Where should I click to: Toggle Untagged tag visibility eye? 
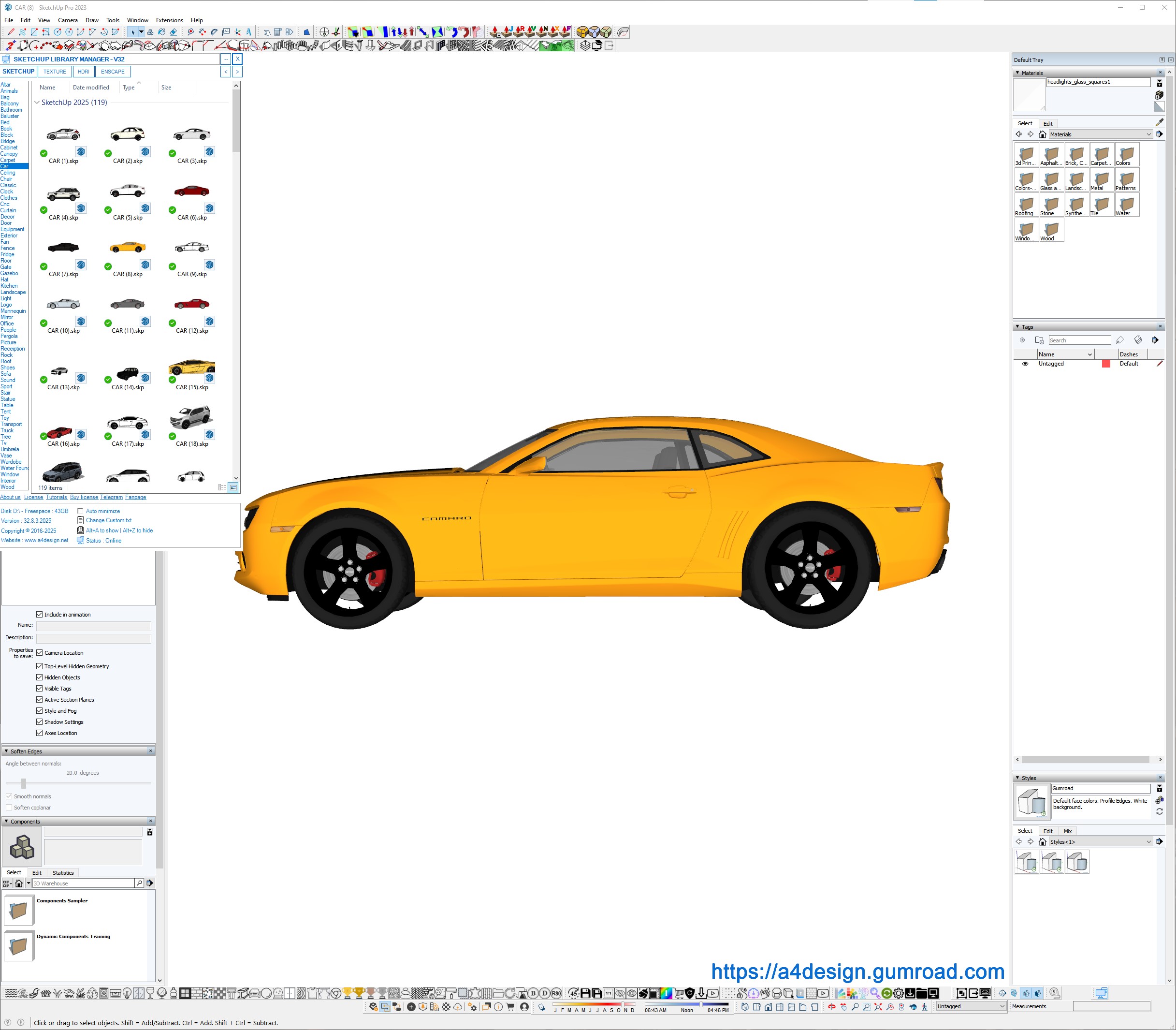coord(1025,364)
